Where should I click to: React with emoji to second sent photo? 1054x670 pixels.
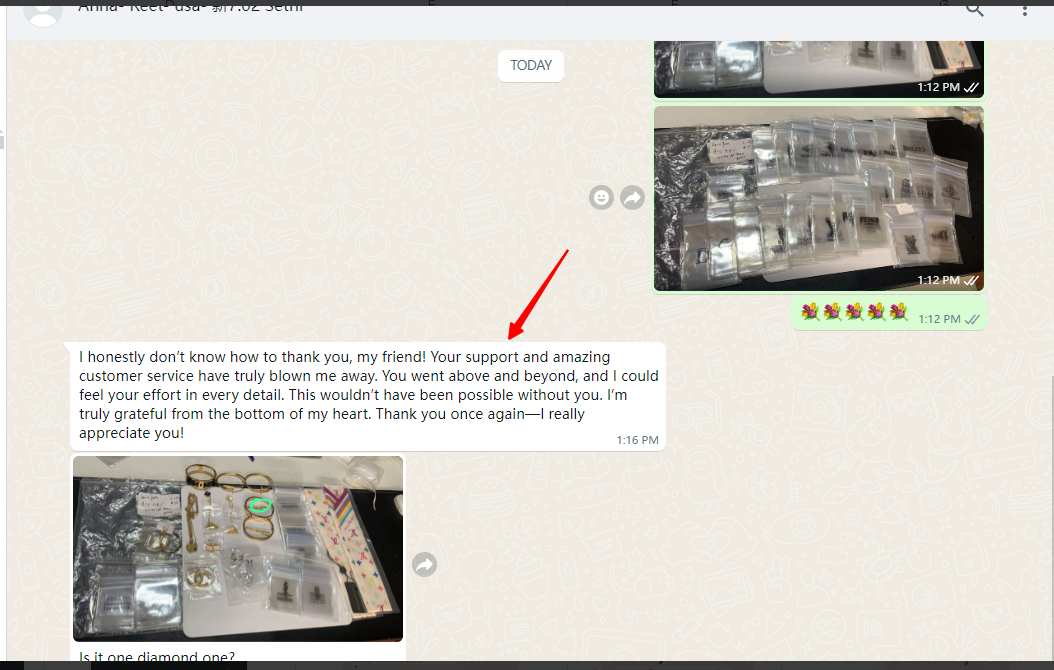pyautogui.click(x=601, y=198)
